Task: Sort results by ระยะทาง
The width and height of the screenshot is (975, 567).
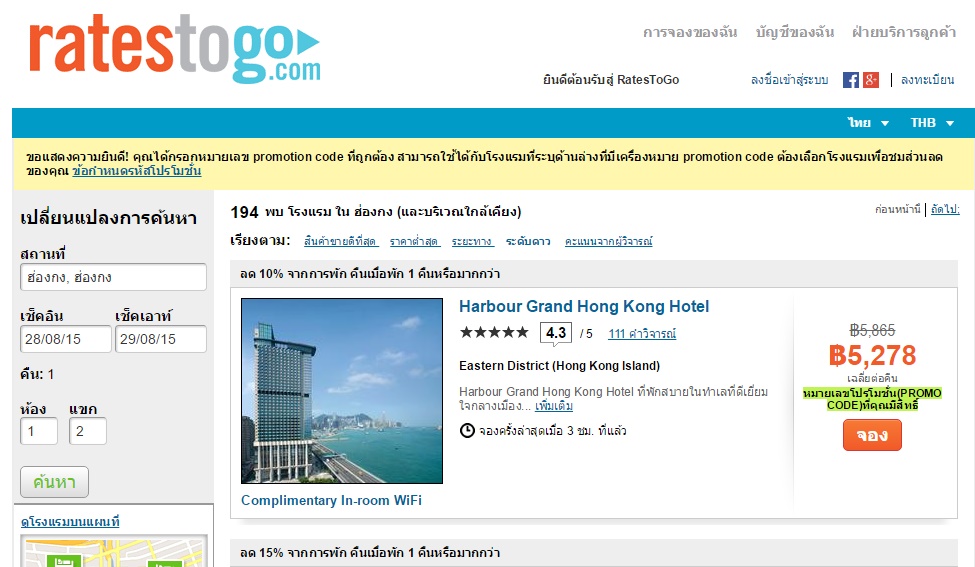Action: [x=473, y=241]
